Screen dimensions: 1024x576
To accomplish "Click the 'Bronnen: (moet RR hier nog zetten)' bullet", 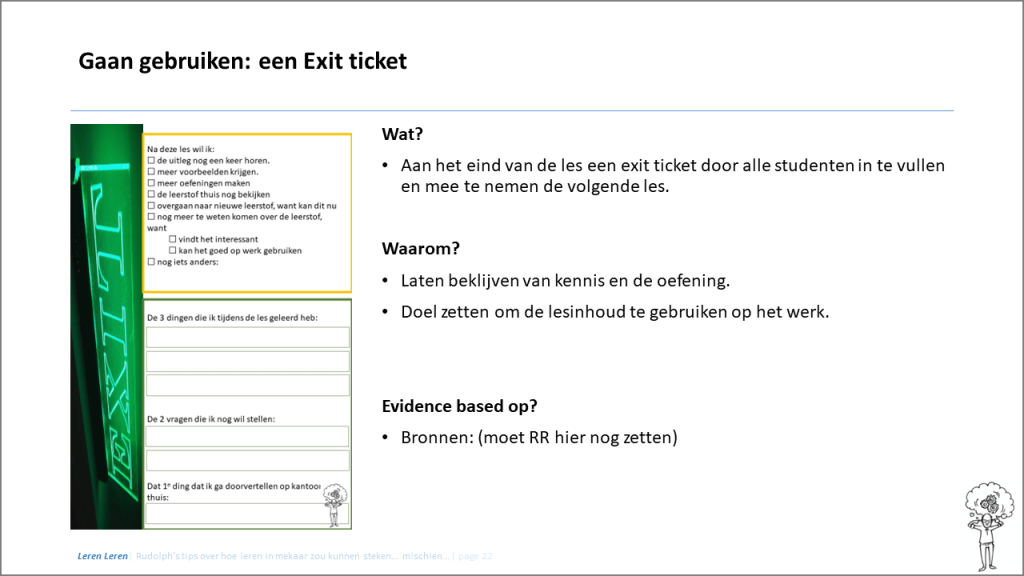I will 539,437.
